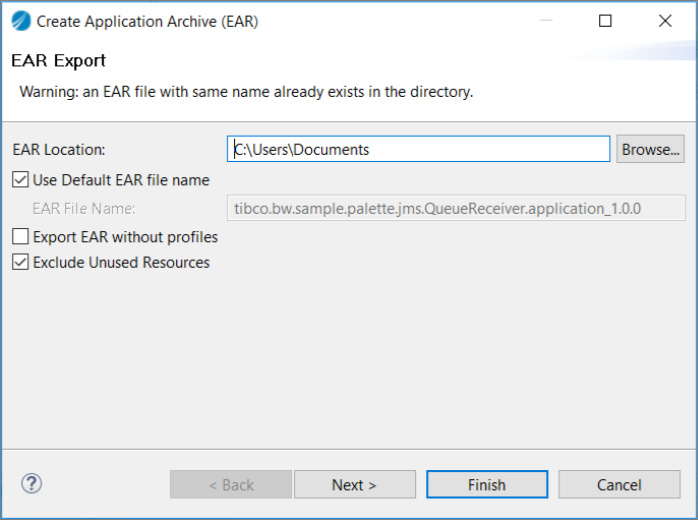Screen dimensions: 698x520
Task: Cancel the EAR export wizard
Action: (x=619, y=484)
